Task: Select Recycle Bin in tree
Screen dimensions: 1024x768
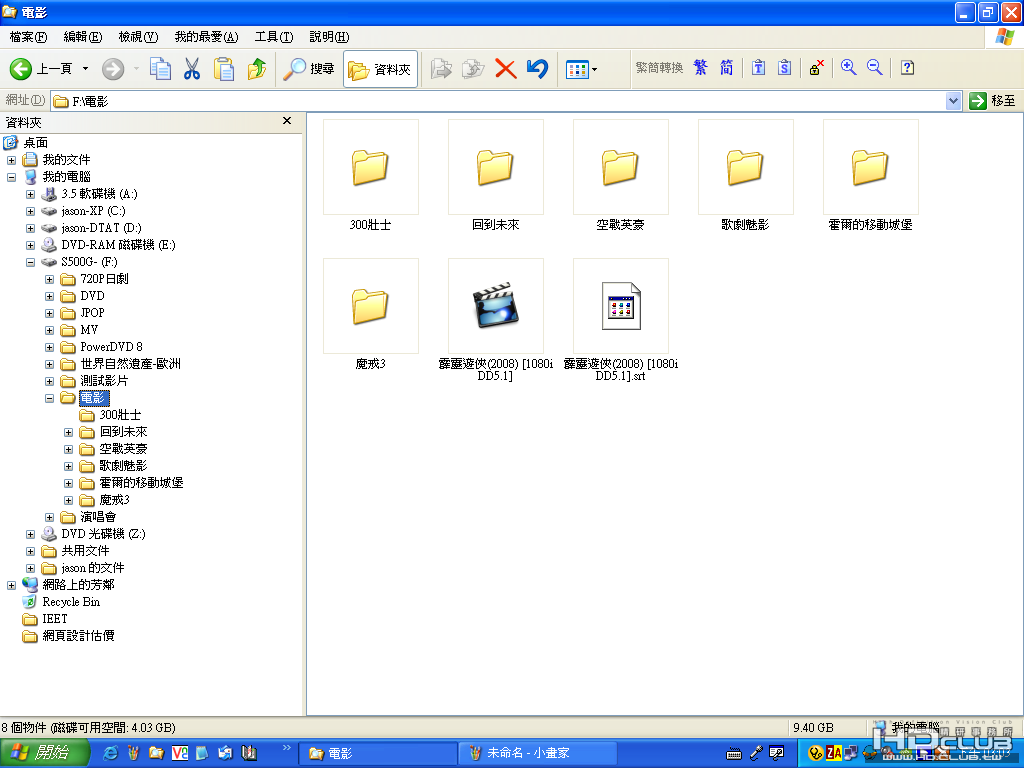Action: pyautogui.click(x=71, y=601)
